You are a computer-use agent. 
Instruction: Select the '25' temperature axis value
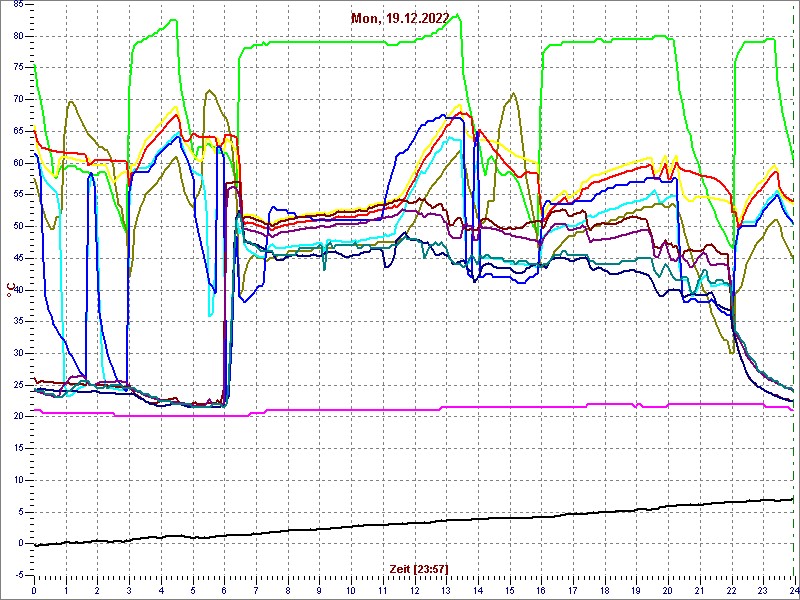[18, 385]
